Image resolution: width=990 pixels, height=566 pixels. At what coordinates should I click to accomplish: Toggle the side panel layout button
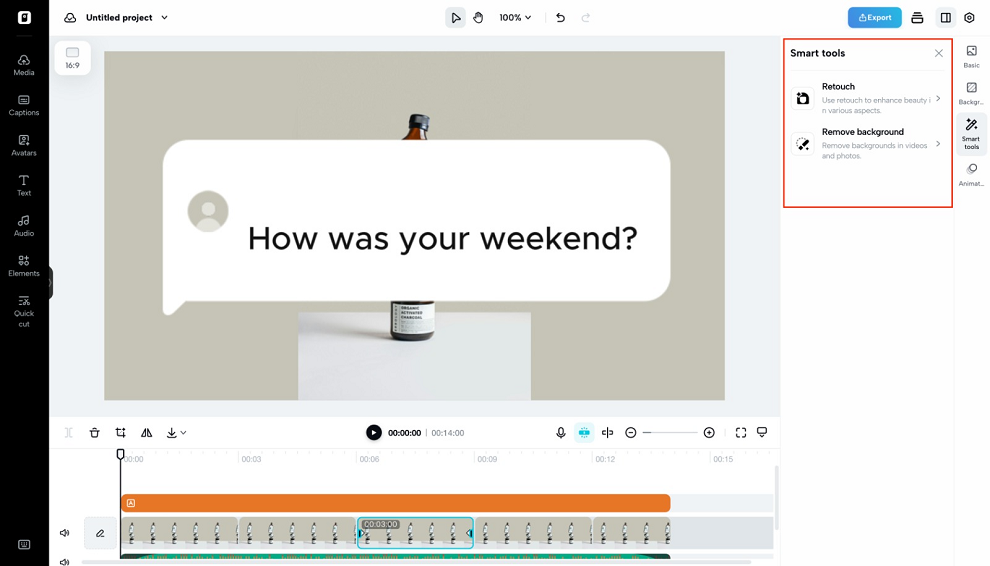[945, 18]
